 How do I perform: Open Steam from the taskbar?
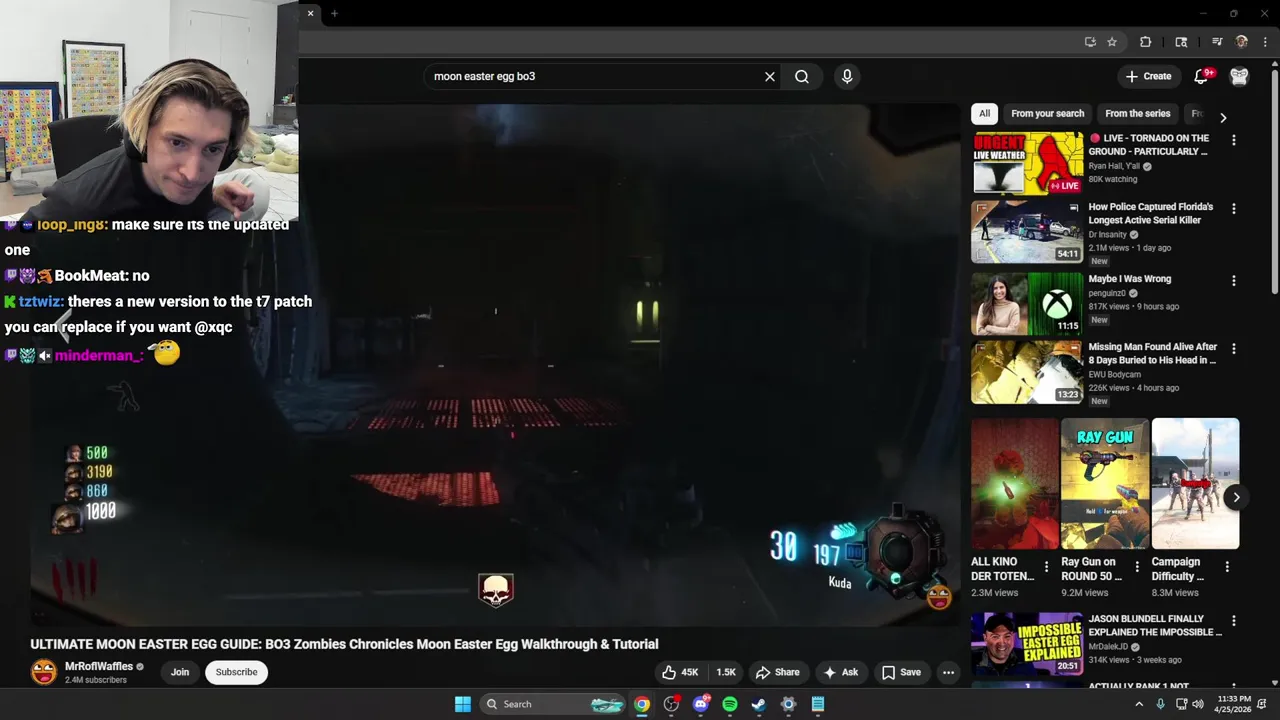pos(759,704)
